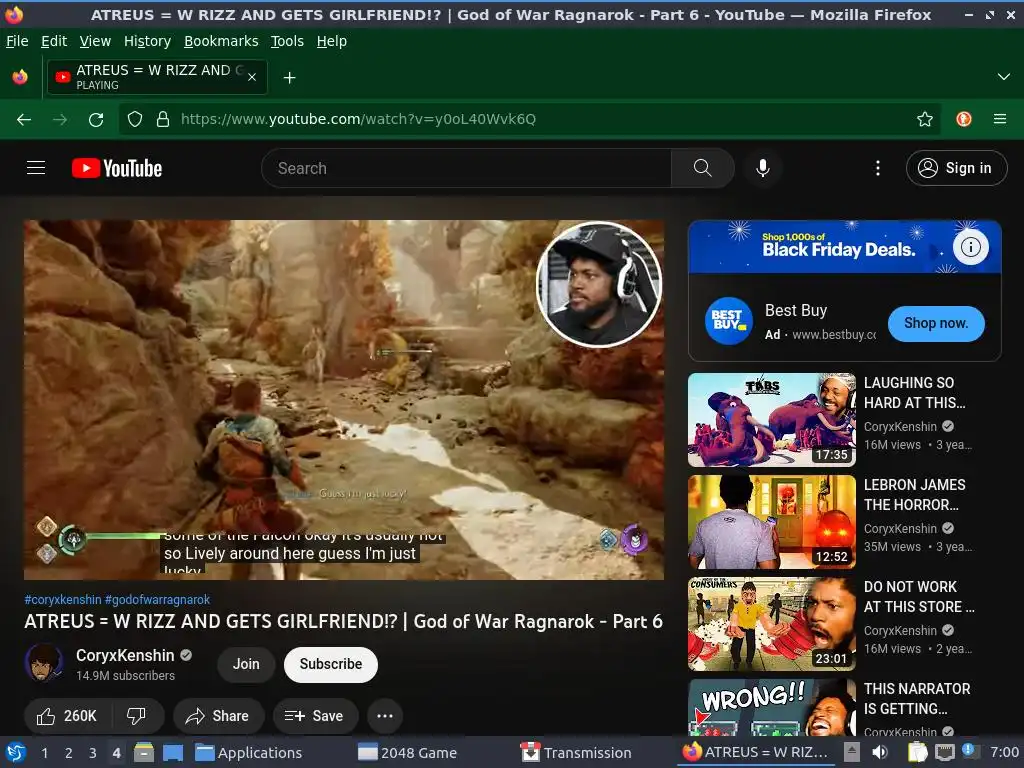This screenshot has height=768, width=1024.
Task: View site security padlock info
Action: pos(163,119)
